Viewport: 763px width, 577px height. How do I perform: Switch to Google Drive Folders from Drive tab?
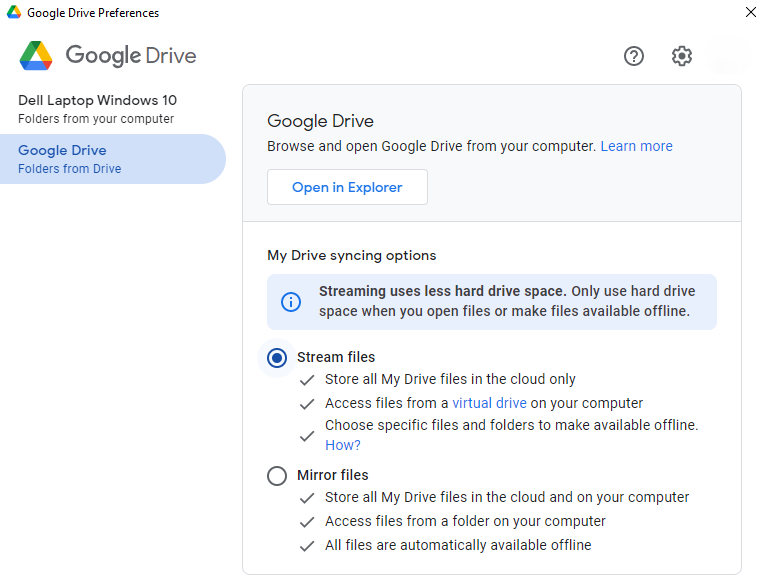[x=113, y=159]
